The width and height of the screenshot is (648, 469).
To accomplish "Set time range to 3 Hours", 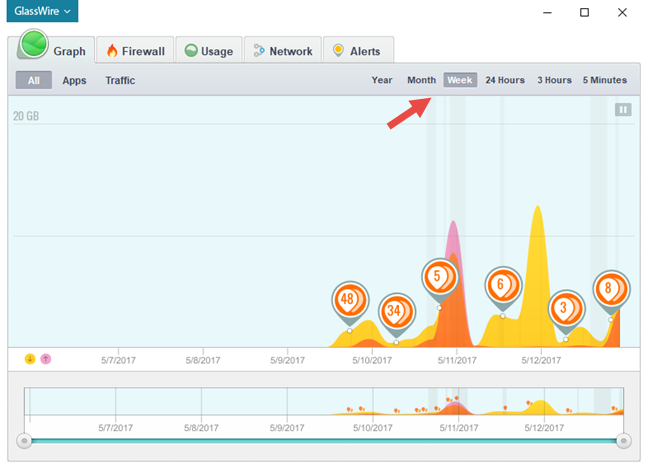I will pos(554,80).
